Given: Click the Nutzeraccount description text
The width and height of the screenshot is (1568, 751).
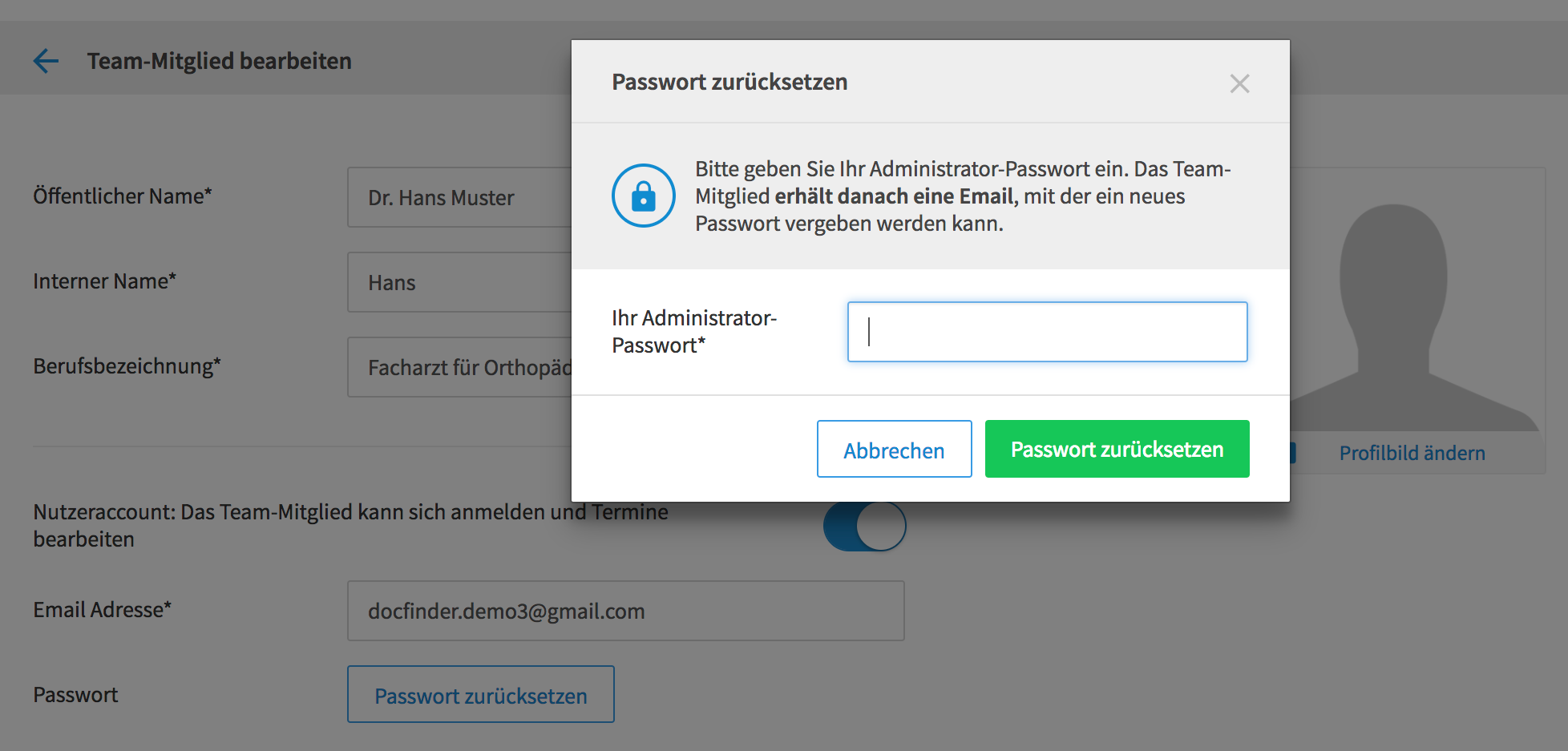Looking at the screenshot, I should click(x=350, y=525).
